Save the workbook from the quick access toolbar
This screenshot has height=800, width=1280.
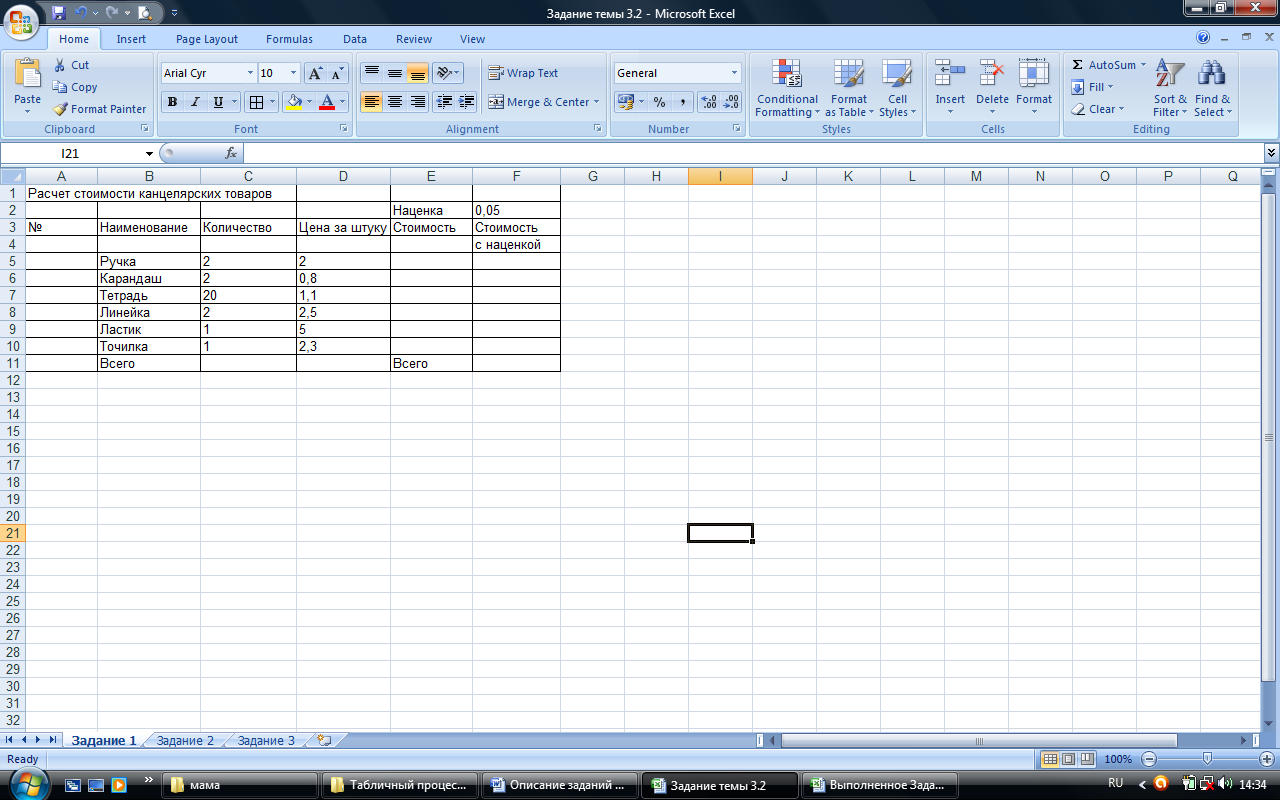point(59,13)
